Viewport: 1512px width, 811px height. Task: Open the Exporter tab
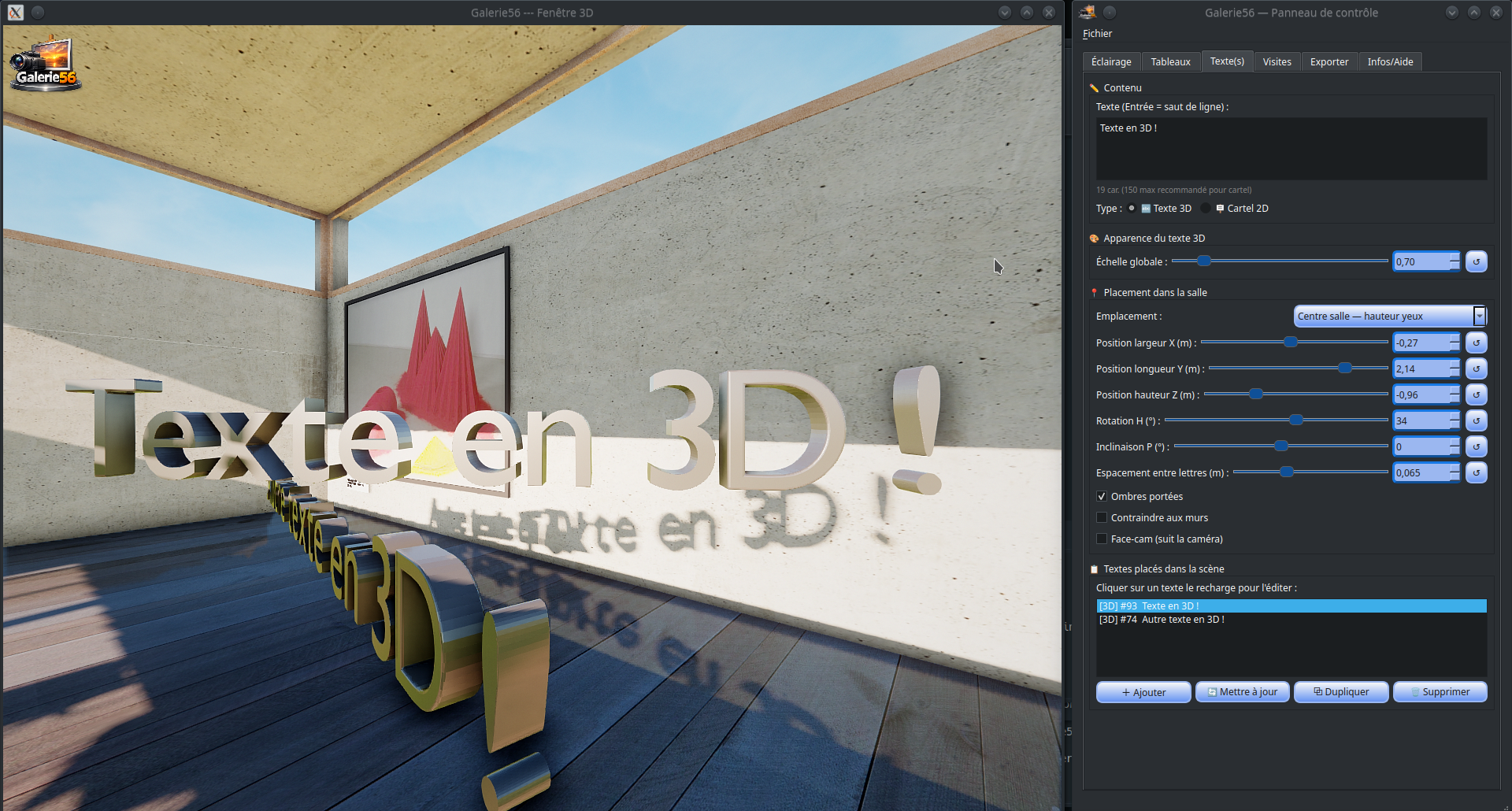(x=1329, y=61)
